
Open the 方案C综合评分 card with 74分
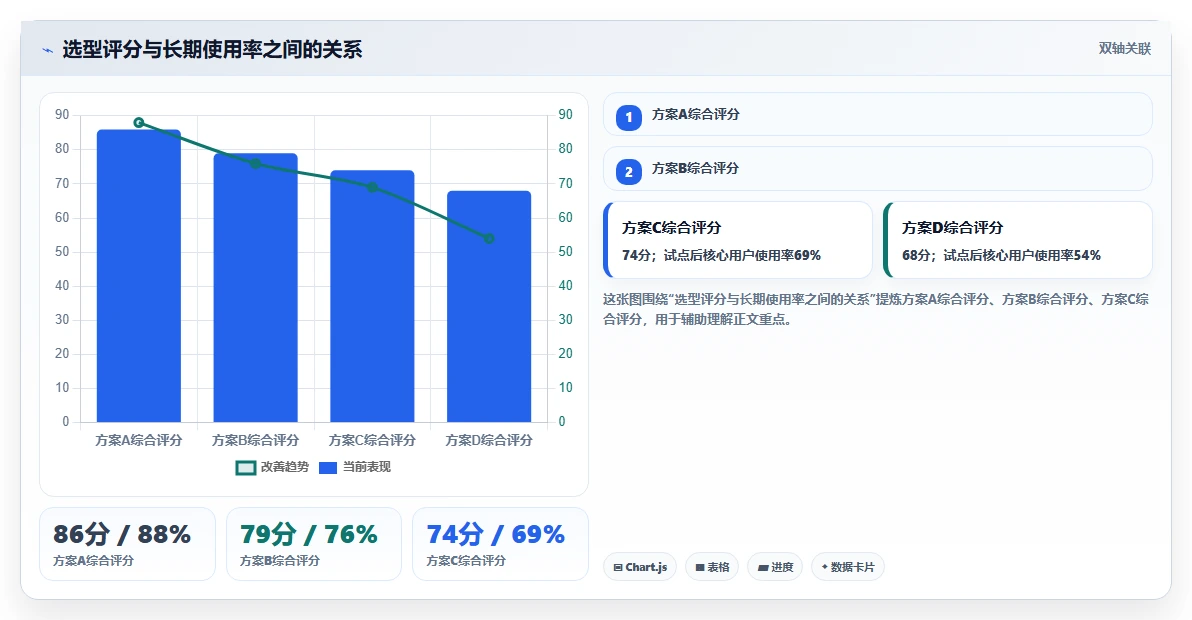737,240
